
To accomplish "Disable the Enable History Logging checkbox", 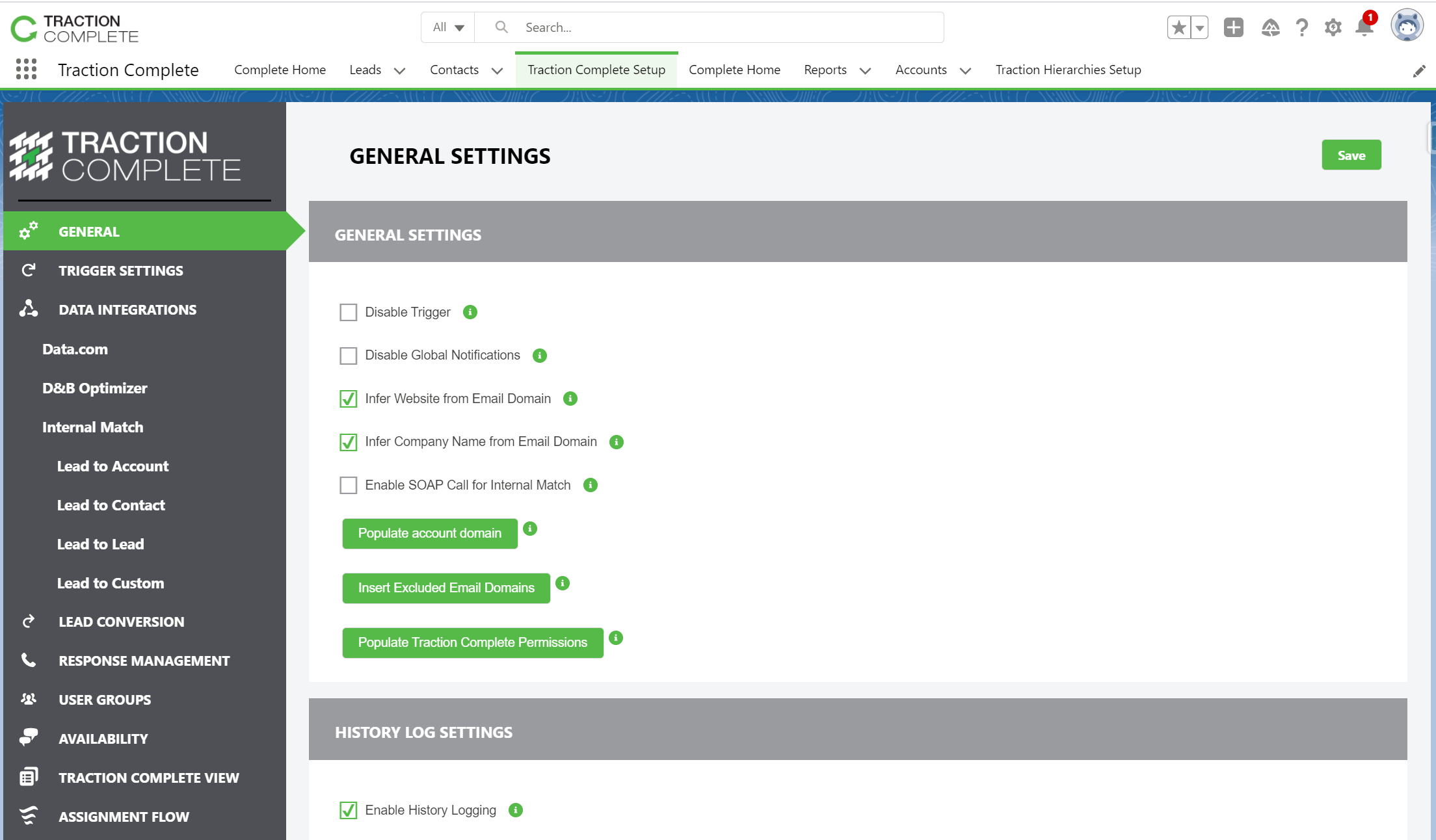I will click(349, 810).
